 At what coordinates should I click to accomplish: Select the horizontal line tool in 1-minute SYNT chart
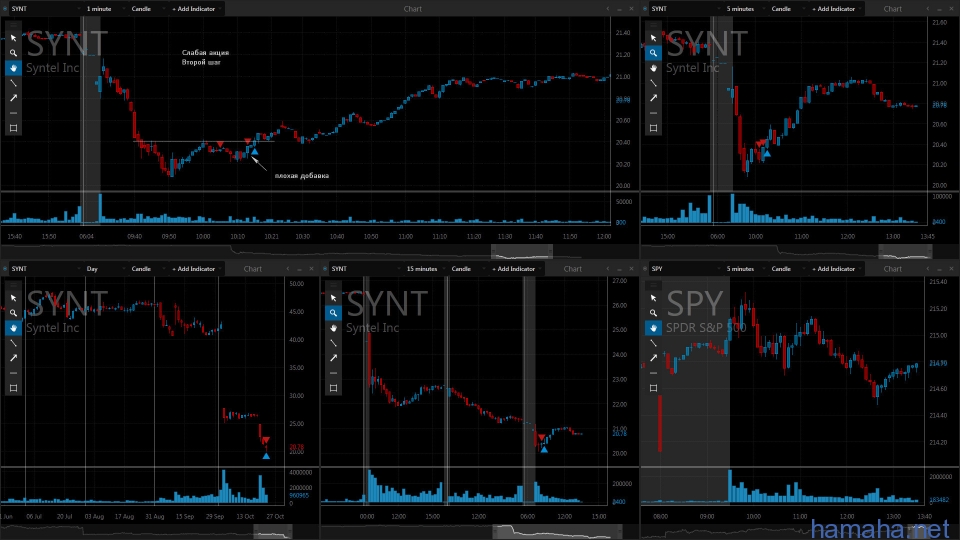click(x=13, y=113)
